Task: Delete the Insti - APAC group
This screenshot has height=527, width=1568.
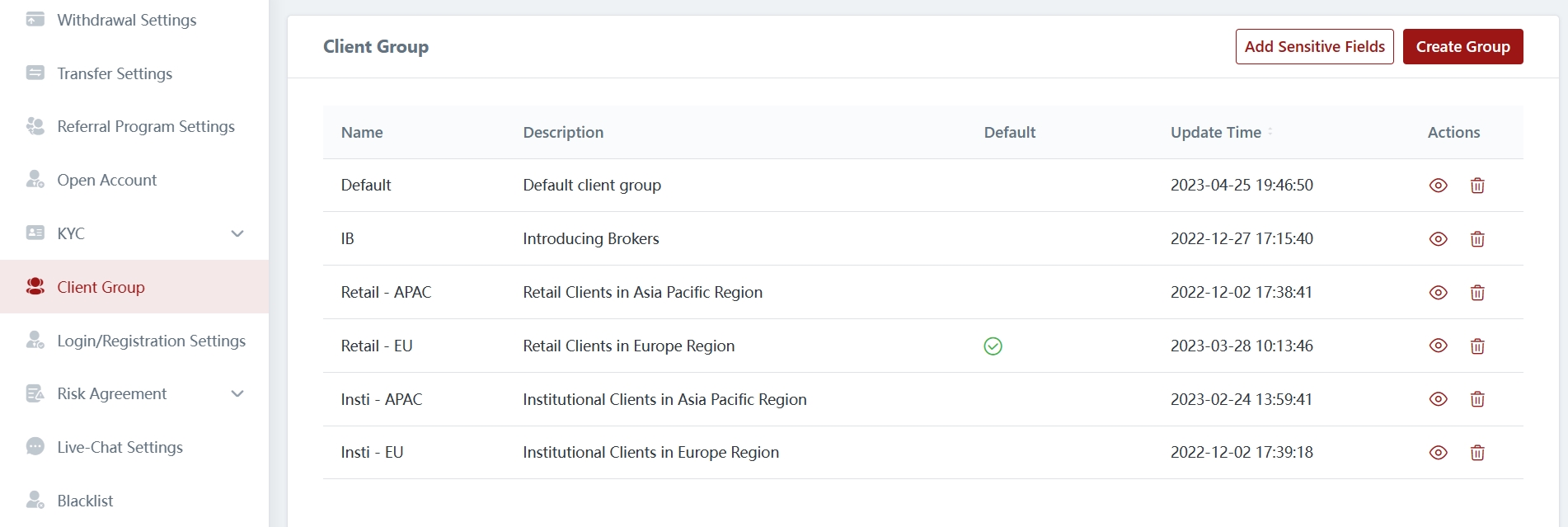Action: coord(1477,399)
